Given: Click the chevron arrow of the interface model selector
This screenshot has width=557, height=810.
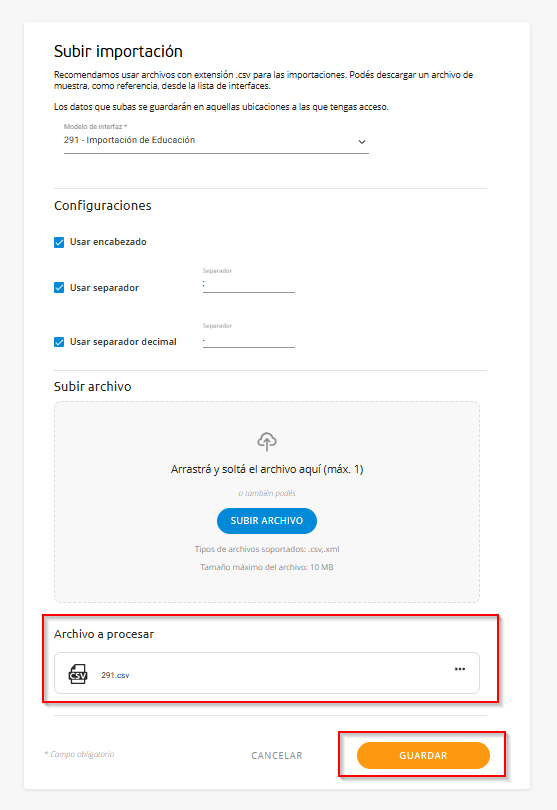Looking at the screenshot, I should (362, 142).
